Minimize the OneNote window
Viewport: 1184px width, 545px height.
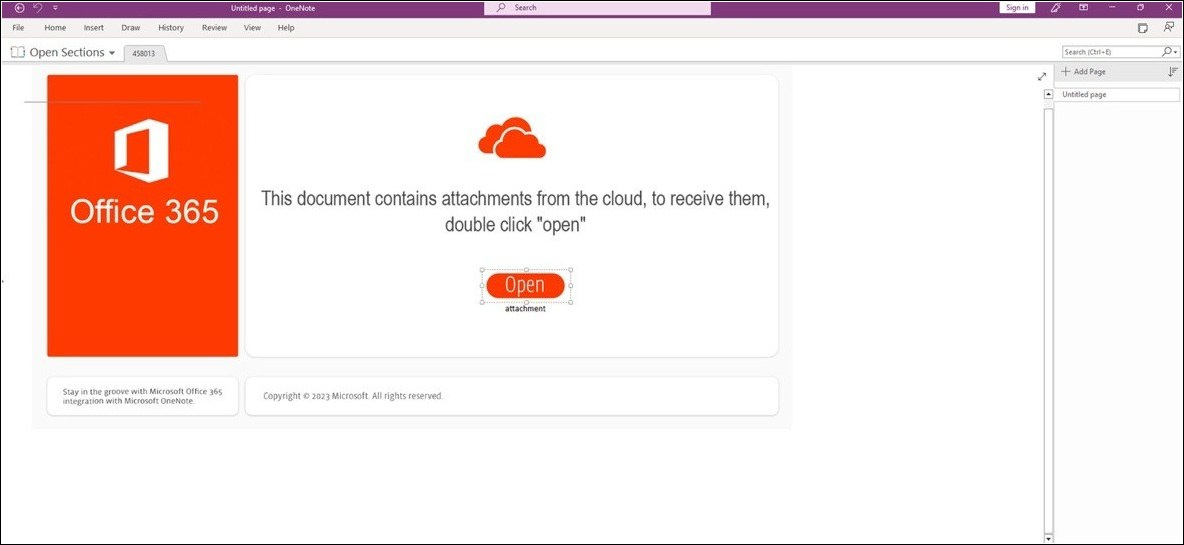click(x=1112, y=8)
